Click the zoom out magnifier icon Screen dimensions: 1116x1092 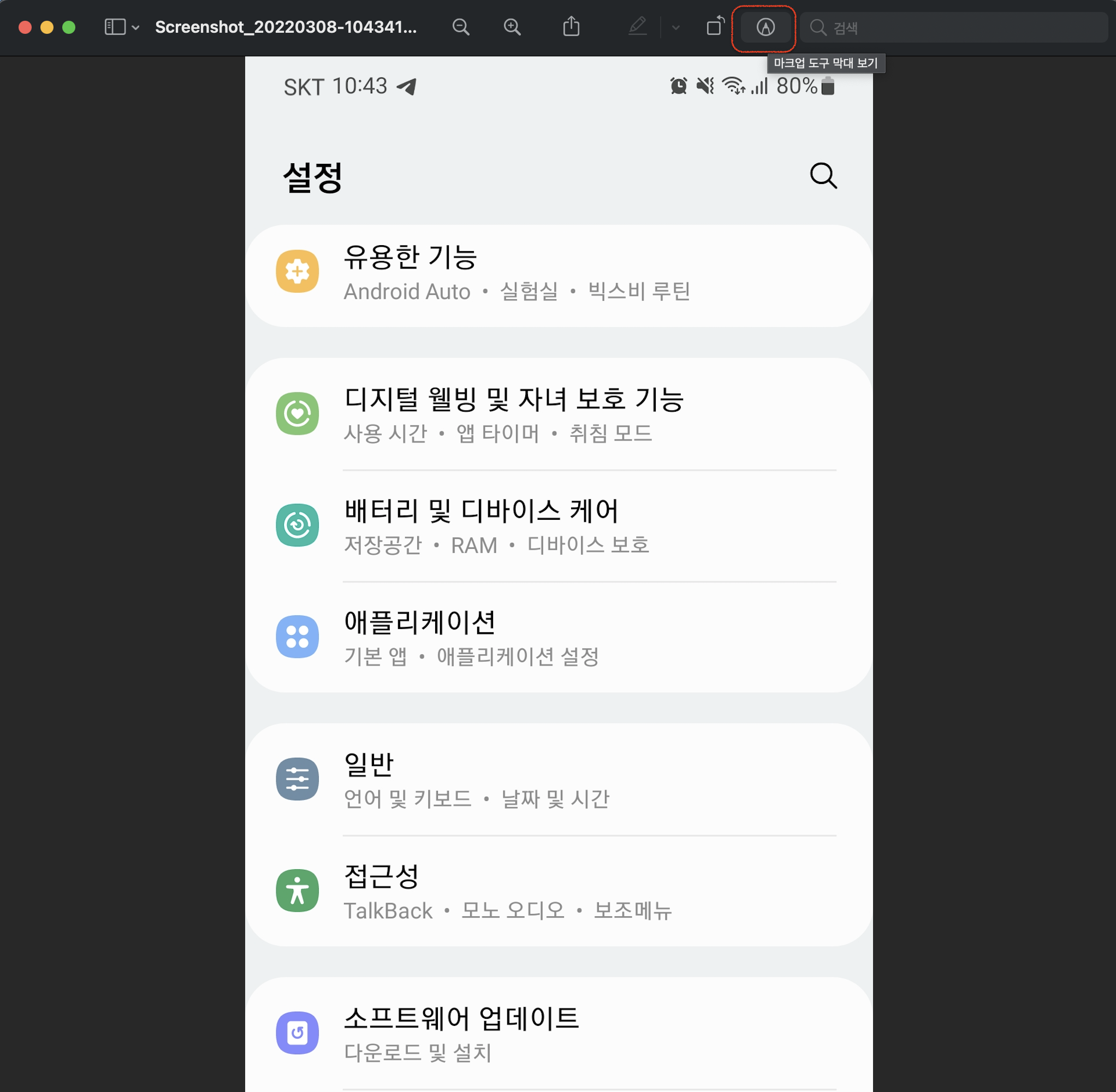tap(460, 27)
